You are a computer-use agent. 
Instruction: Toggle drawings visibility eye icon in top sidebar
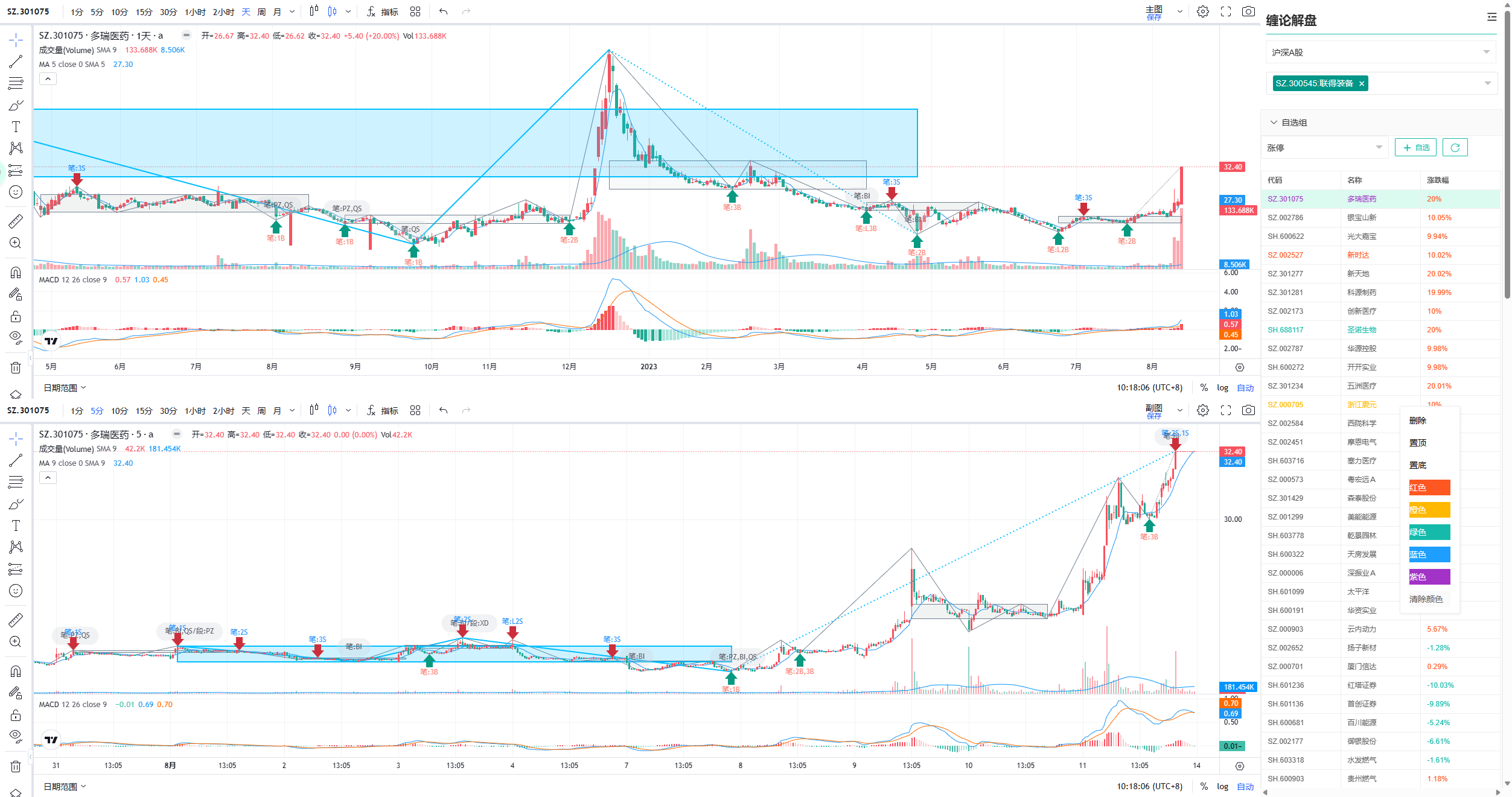16,337
